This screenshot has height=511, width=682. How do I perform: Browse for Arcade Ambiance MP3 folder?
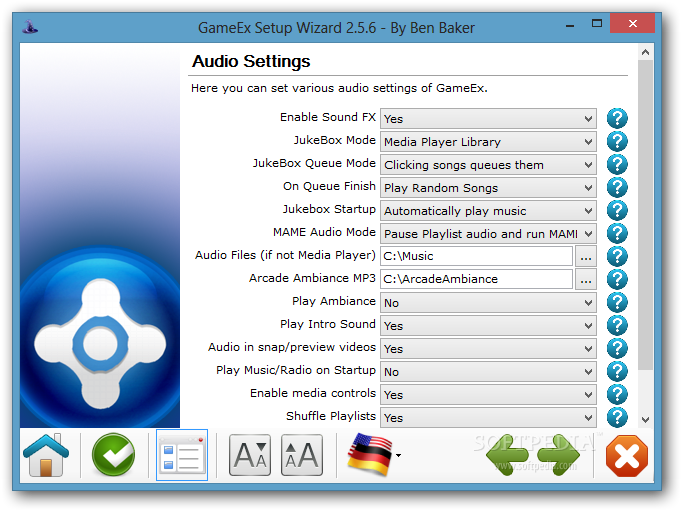(586, 279)
